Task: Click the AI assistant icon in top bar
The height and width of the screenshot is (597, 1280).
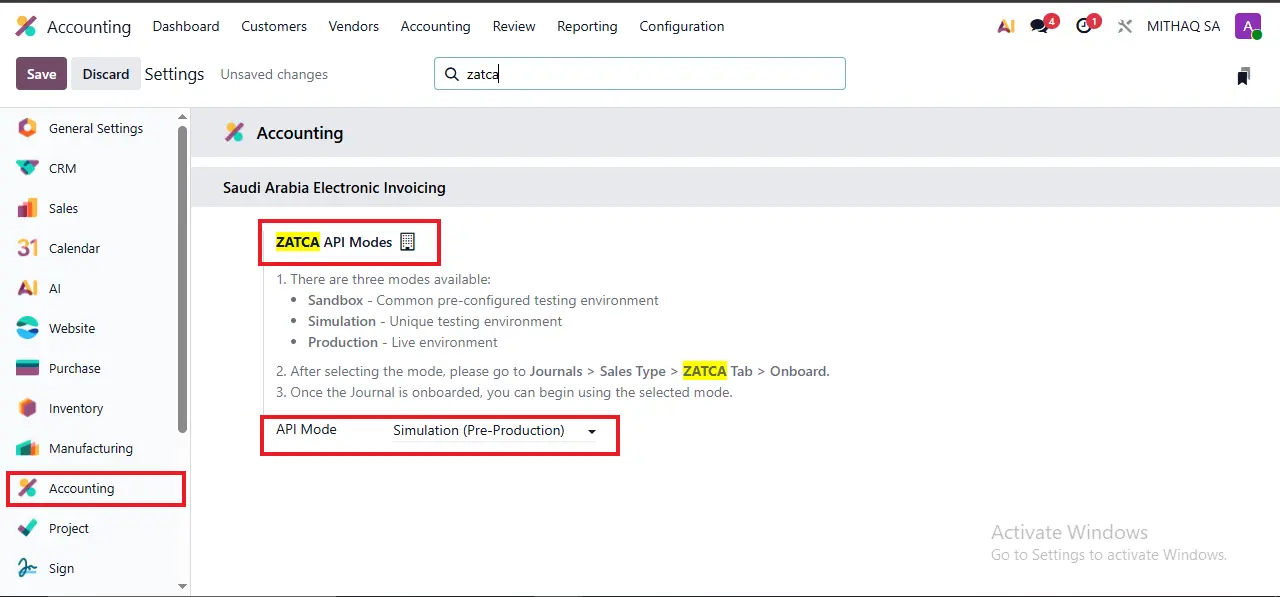Action: (1006, 26)
